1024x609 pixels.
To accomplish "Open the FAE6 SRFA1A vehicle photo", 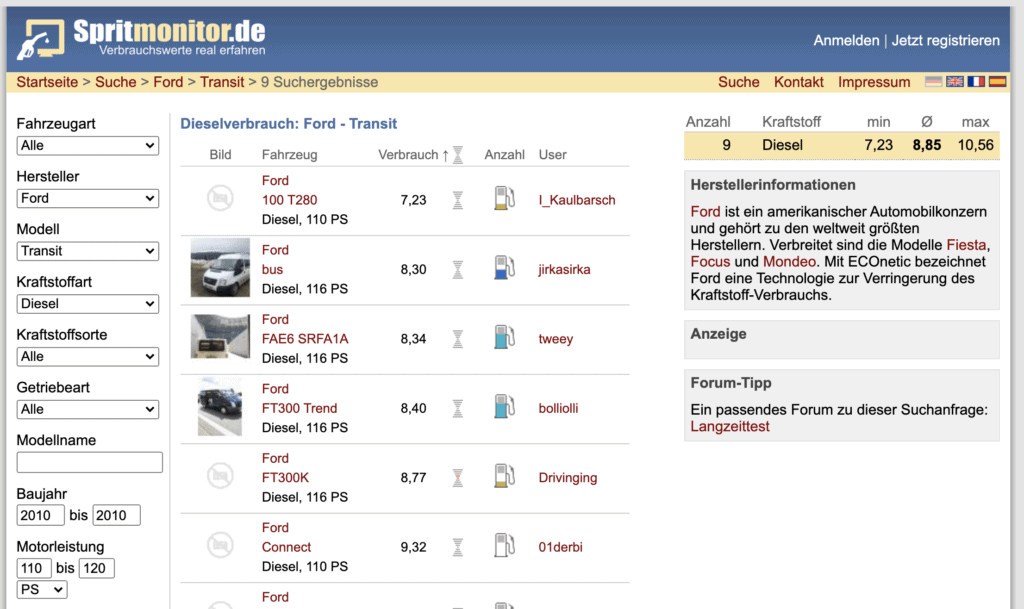I will click(220, 337).
